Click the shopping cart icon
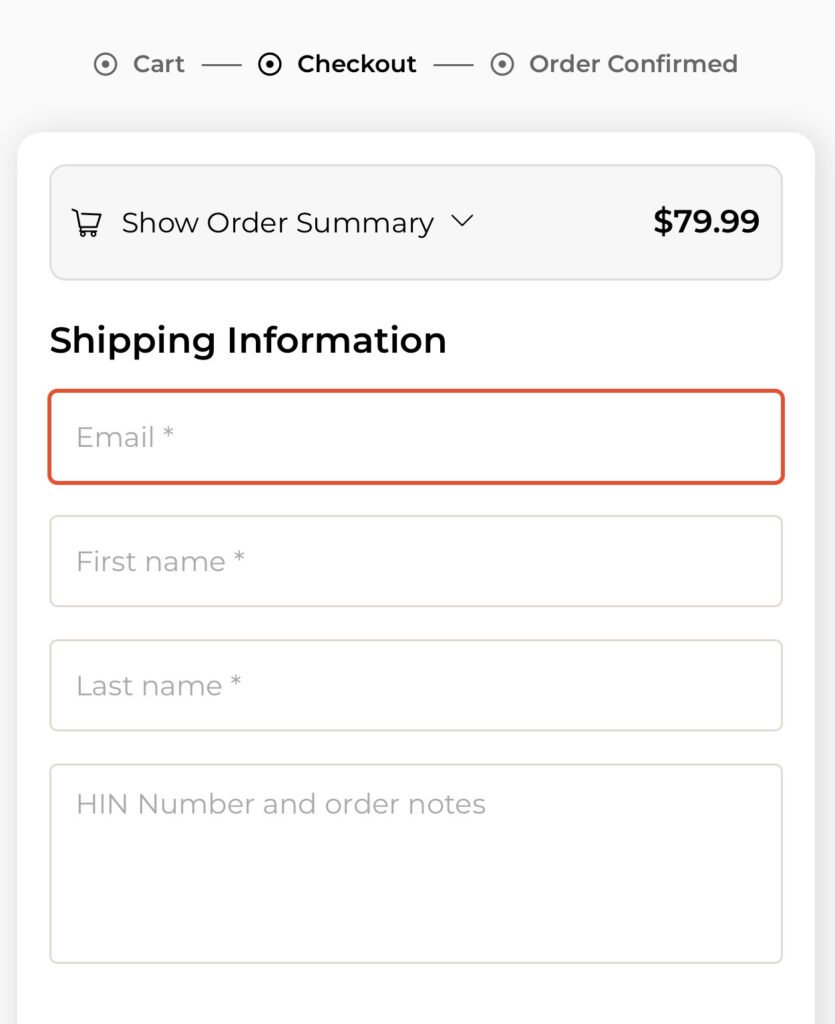This screenshot has width=835, height=1024. coord(86,223)
